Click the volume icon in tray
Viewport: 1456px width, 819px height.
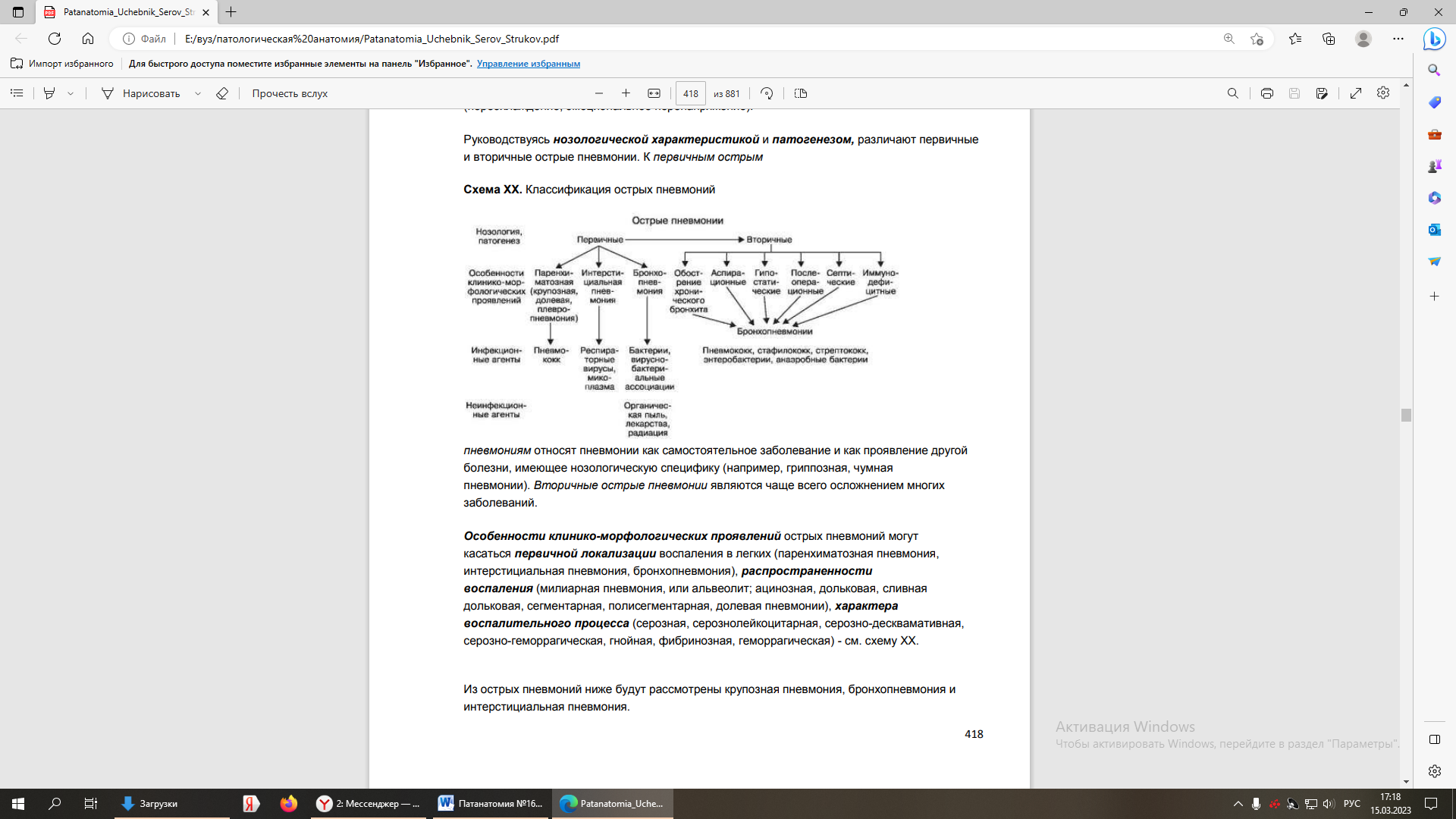coord(1328,804)
